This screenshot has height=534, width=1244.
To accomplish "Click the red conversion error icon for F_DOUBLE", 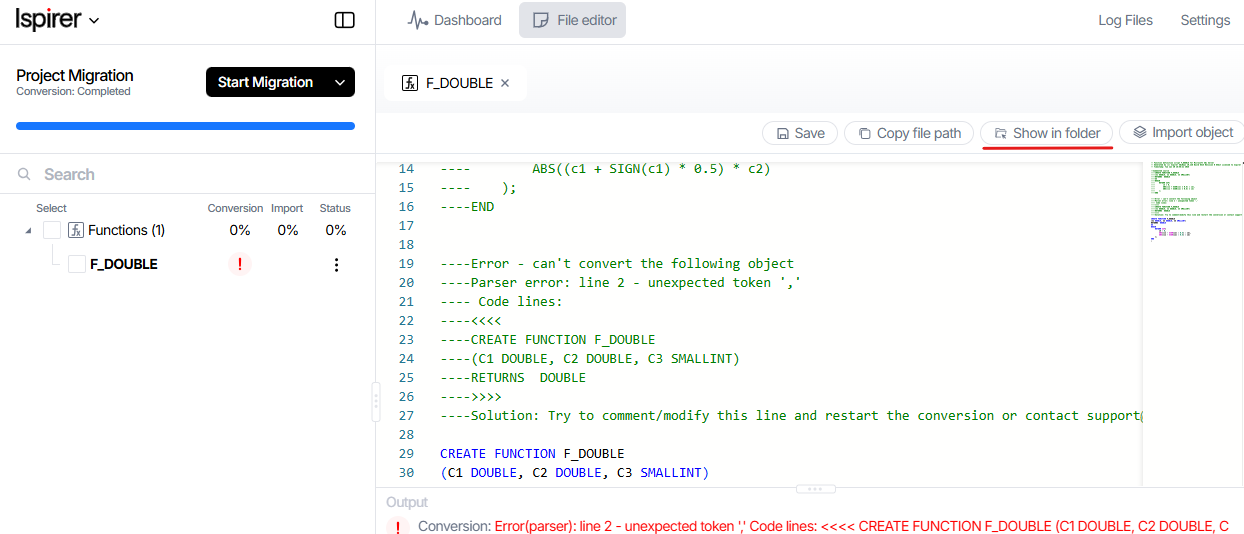I will [240, 265].
